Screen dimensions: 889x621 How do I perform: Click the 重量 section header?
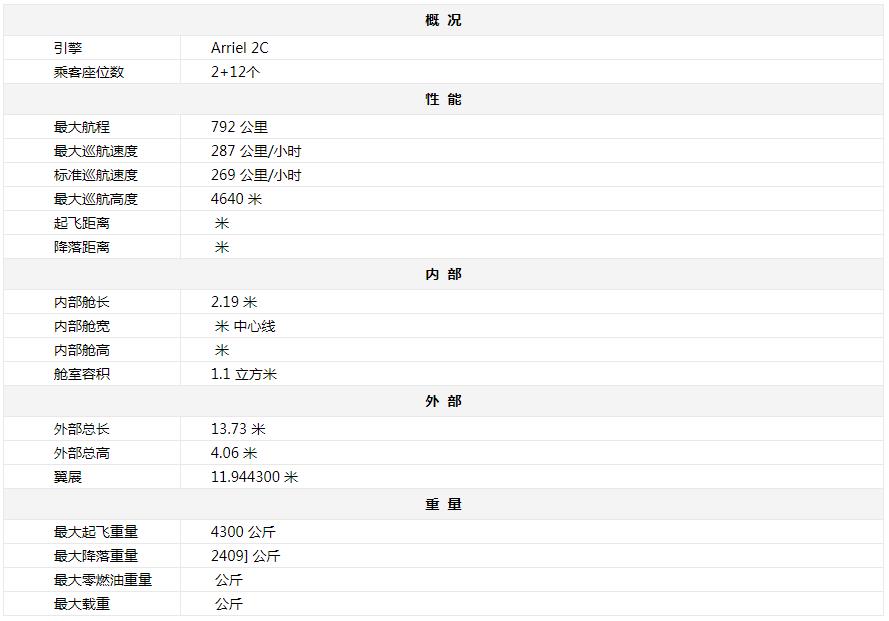(x=443, y=504)
